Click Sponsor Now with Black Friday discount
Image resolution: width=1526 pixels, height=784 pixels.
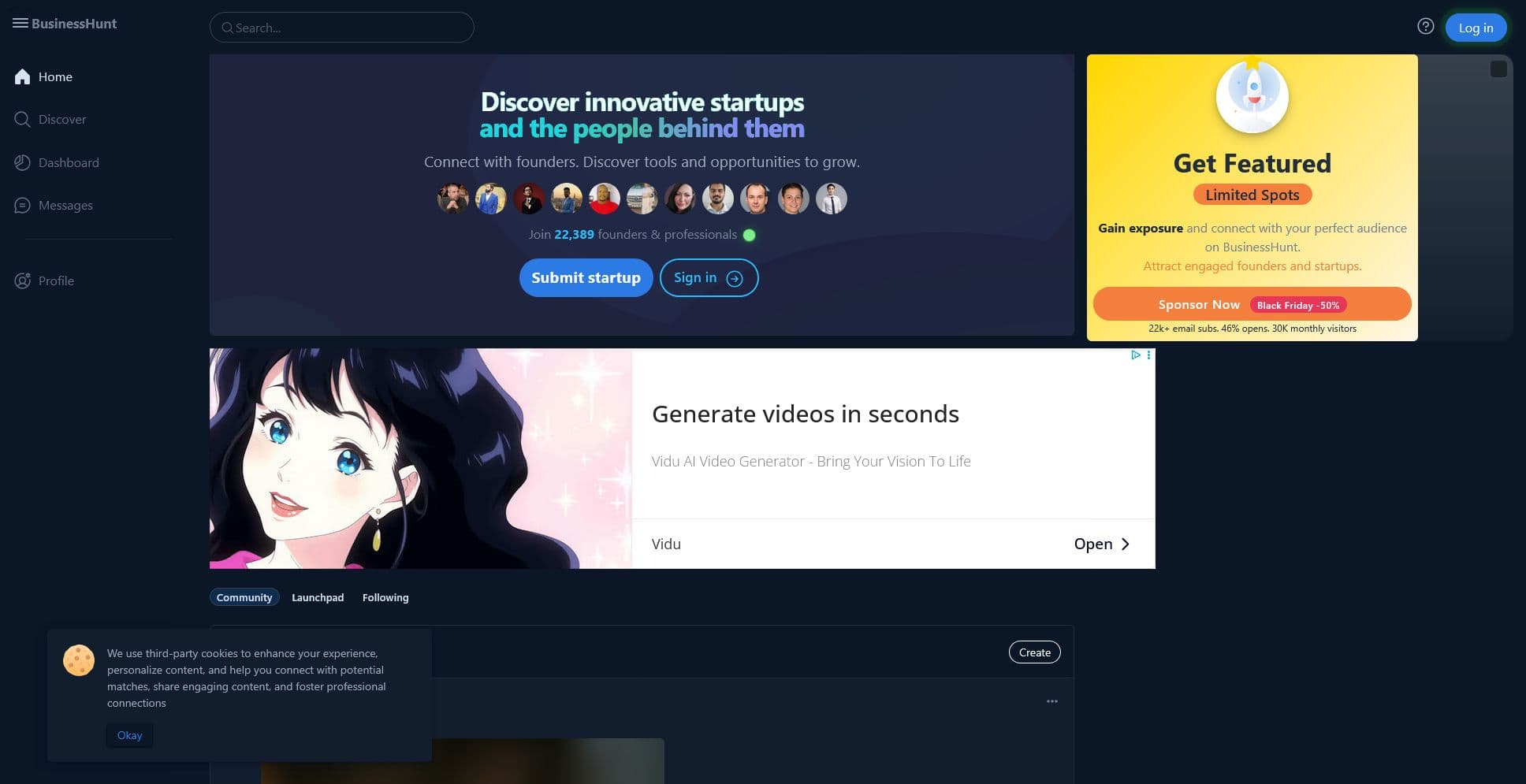click(x=1252, y=304)
